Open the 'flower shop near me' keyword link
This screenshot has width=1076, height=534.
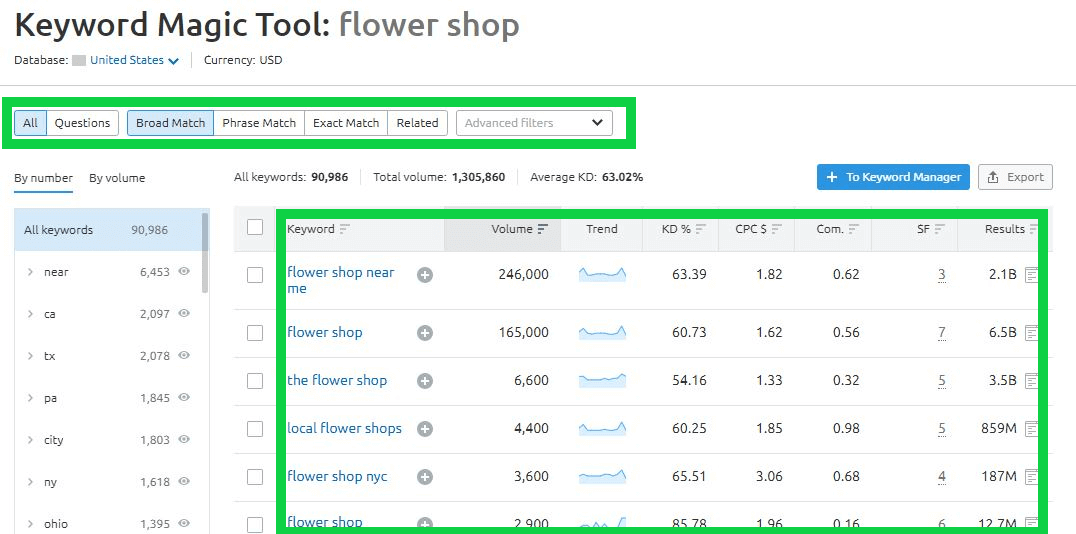[x=341, y=280]
